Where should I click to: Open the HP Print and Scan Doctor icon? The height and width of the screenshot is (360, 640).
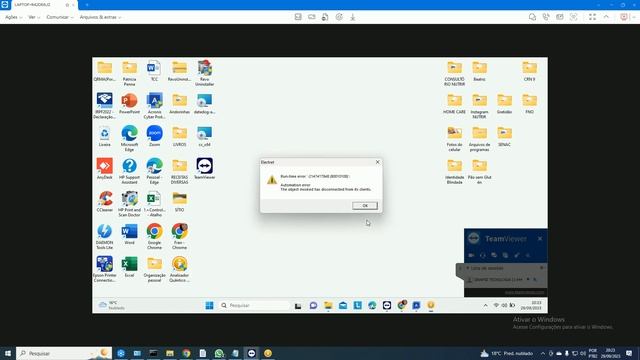[x=129, y=204]
